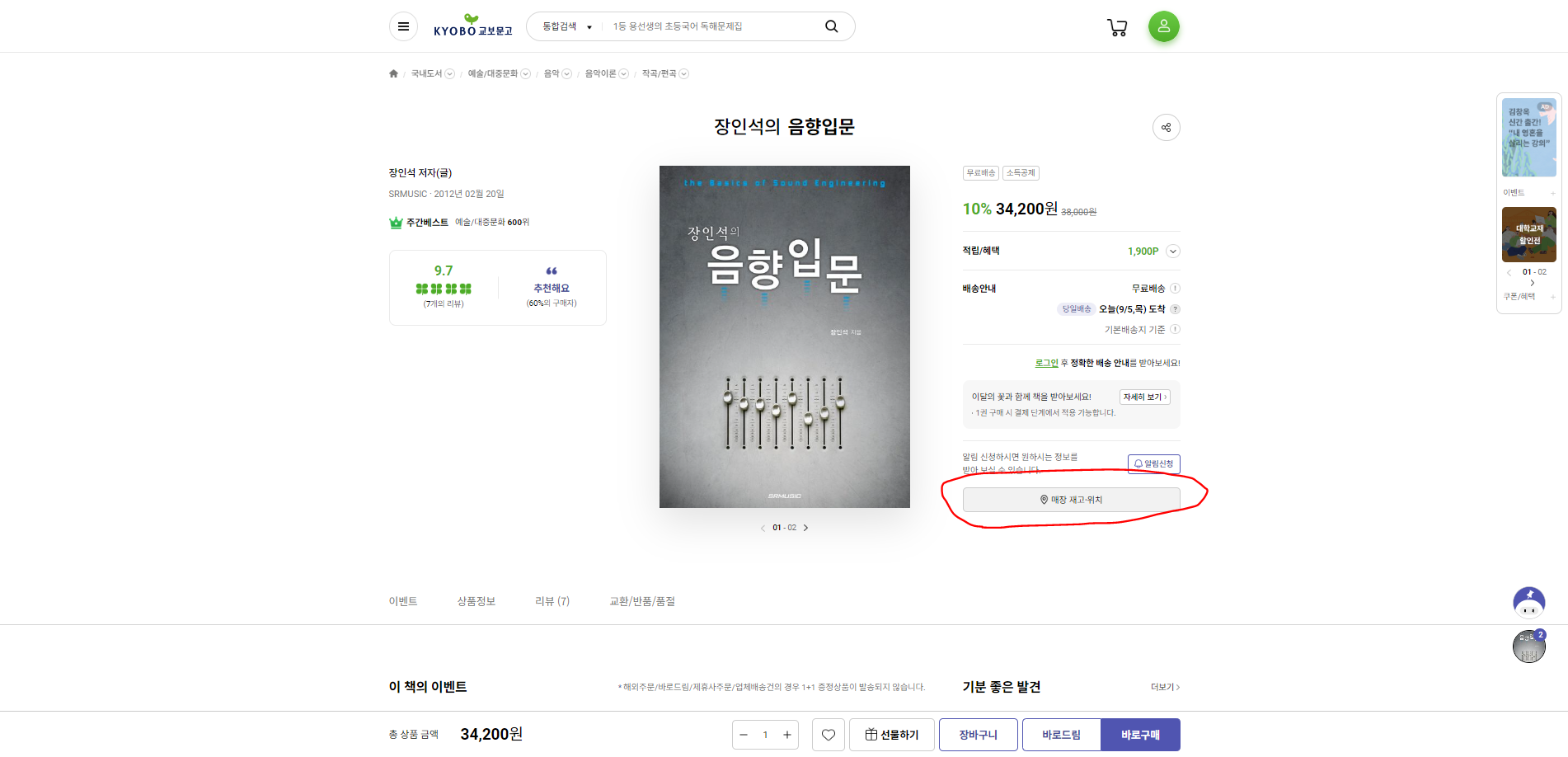Click the info icon next to 무료배송
1568x757 pixels.
click(1176, 288)
